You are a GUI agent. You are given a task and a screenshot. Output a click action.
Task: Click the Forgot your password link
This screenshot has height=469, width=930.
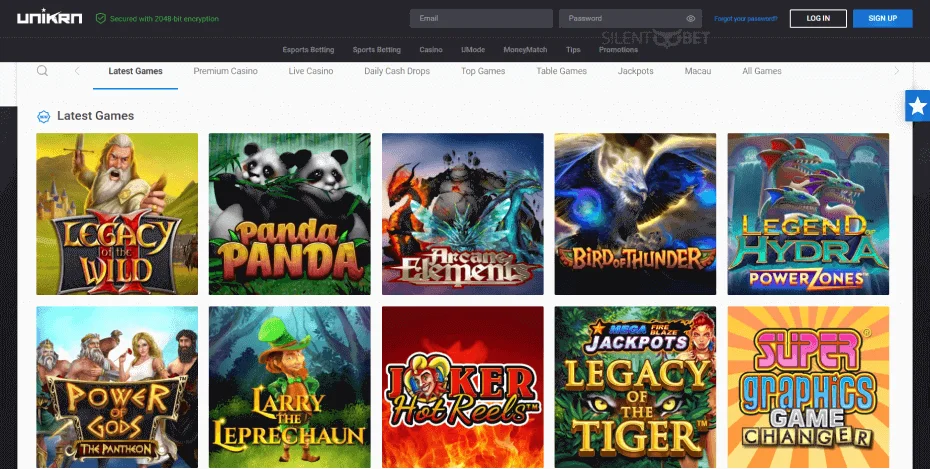click(746, 18)
